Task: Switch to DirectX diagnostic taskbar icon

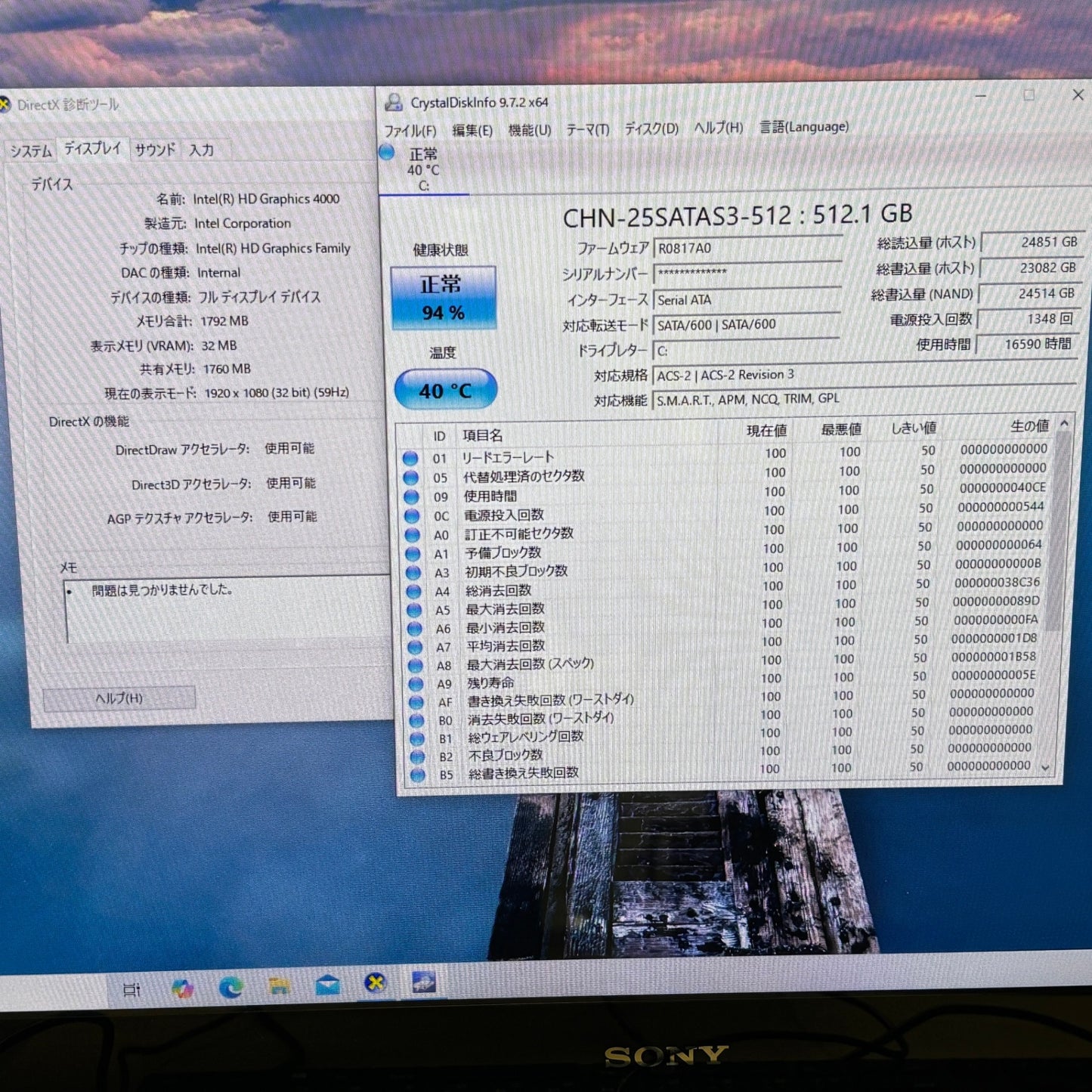Action: point(375,983)
